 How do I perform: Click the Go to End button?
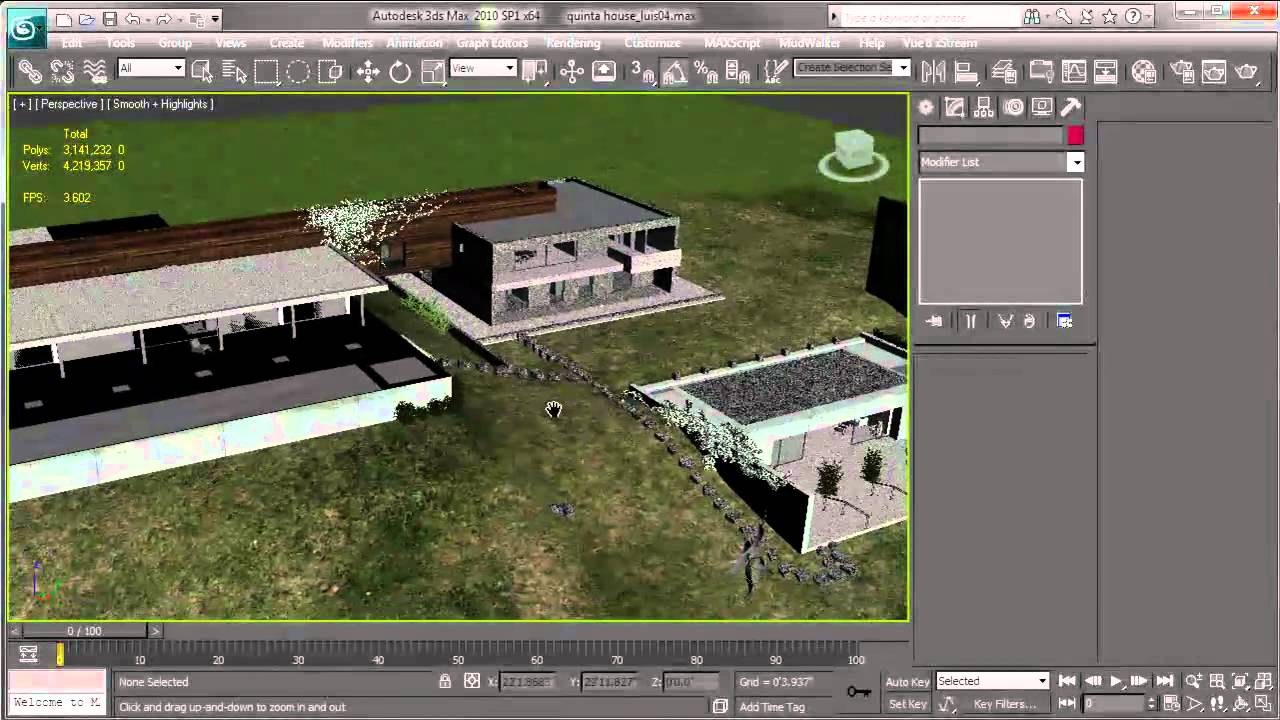click(1165, 681)
